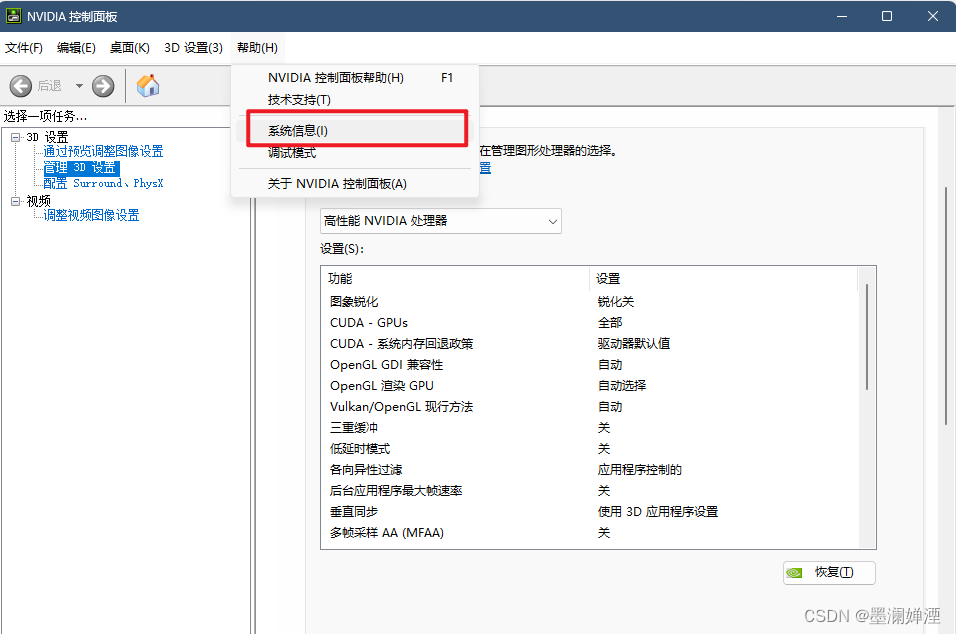Select 系统信息(I) from Help menu
Screen dimensions: 956x634
click(356, 130)
